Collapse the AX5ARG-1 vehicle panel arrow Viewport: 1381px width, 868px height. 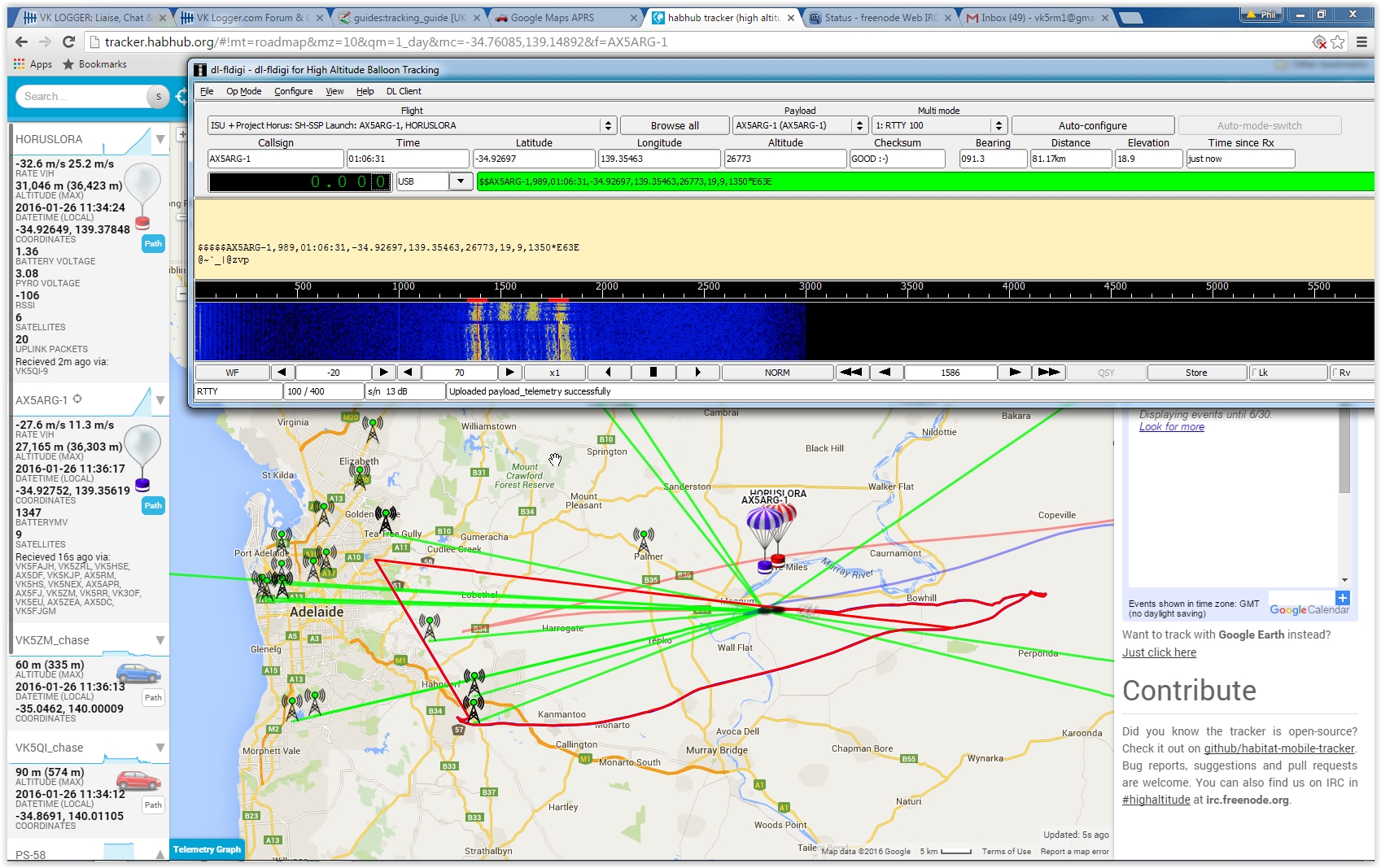pos(160,400)
